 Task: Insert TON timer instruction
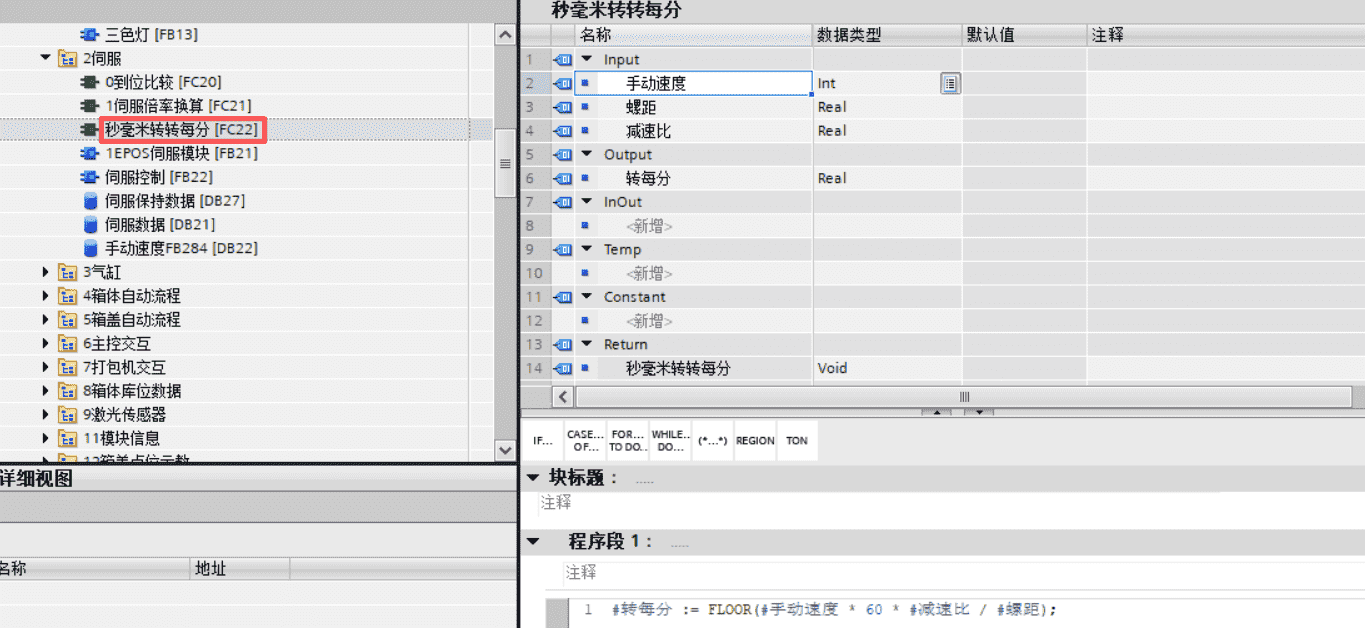click(x=797, y=441)
